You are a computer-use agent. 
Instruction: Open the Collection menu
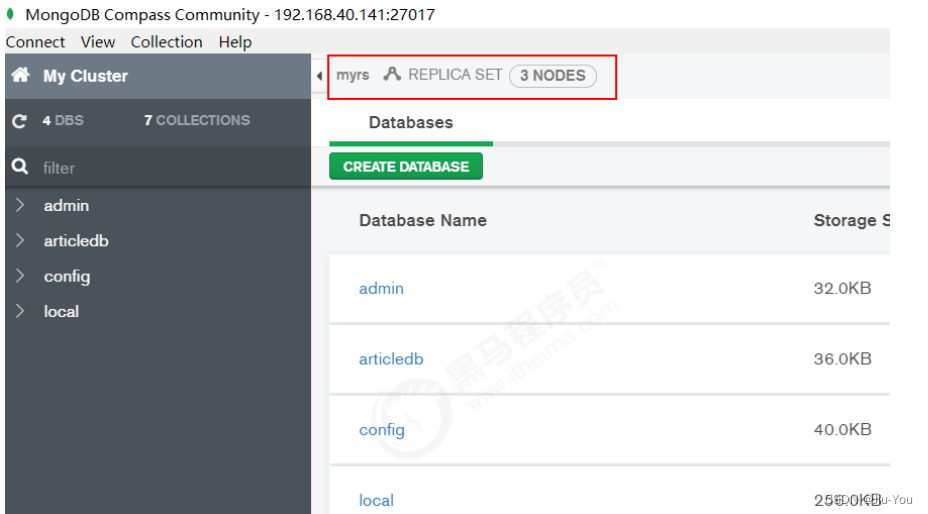166,42
